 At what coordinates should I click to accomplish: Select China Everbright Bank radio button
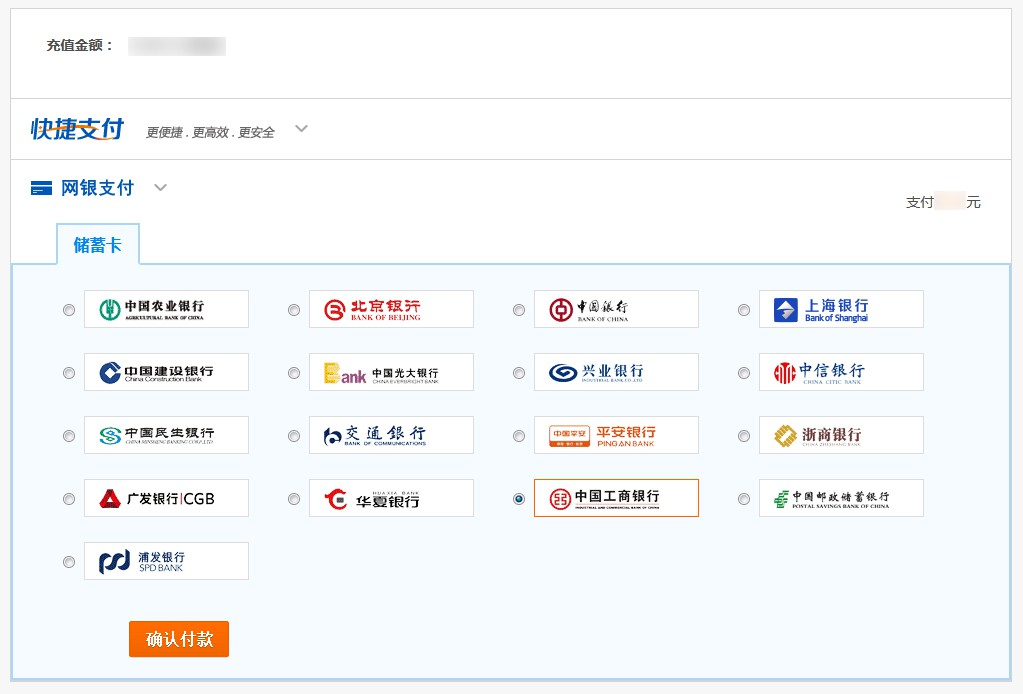tap(294, 373)
